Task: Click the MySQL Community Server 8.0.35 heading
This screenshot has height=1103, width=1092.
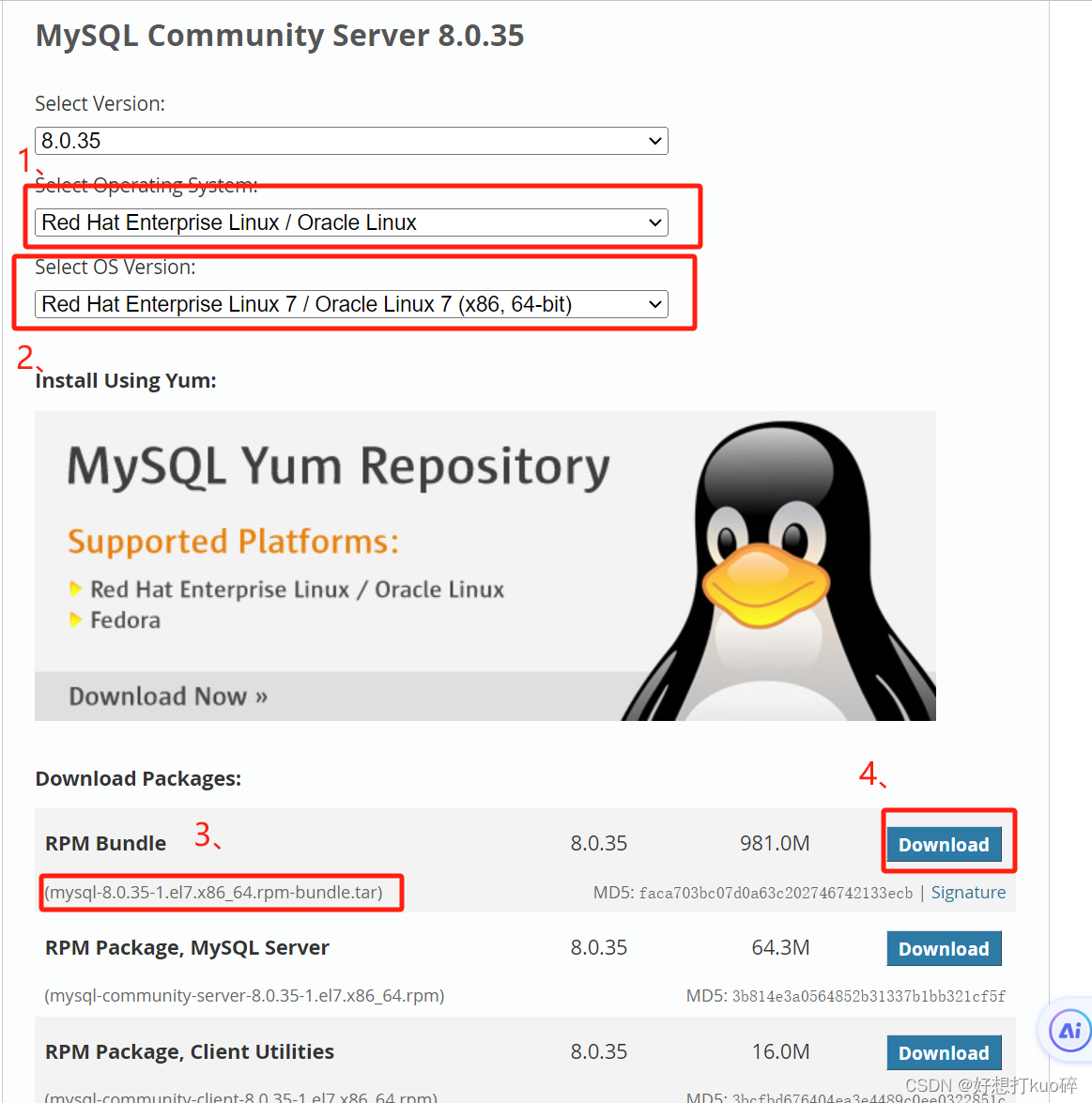Action: click(x=280, y=36)
